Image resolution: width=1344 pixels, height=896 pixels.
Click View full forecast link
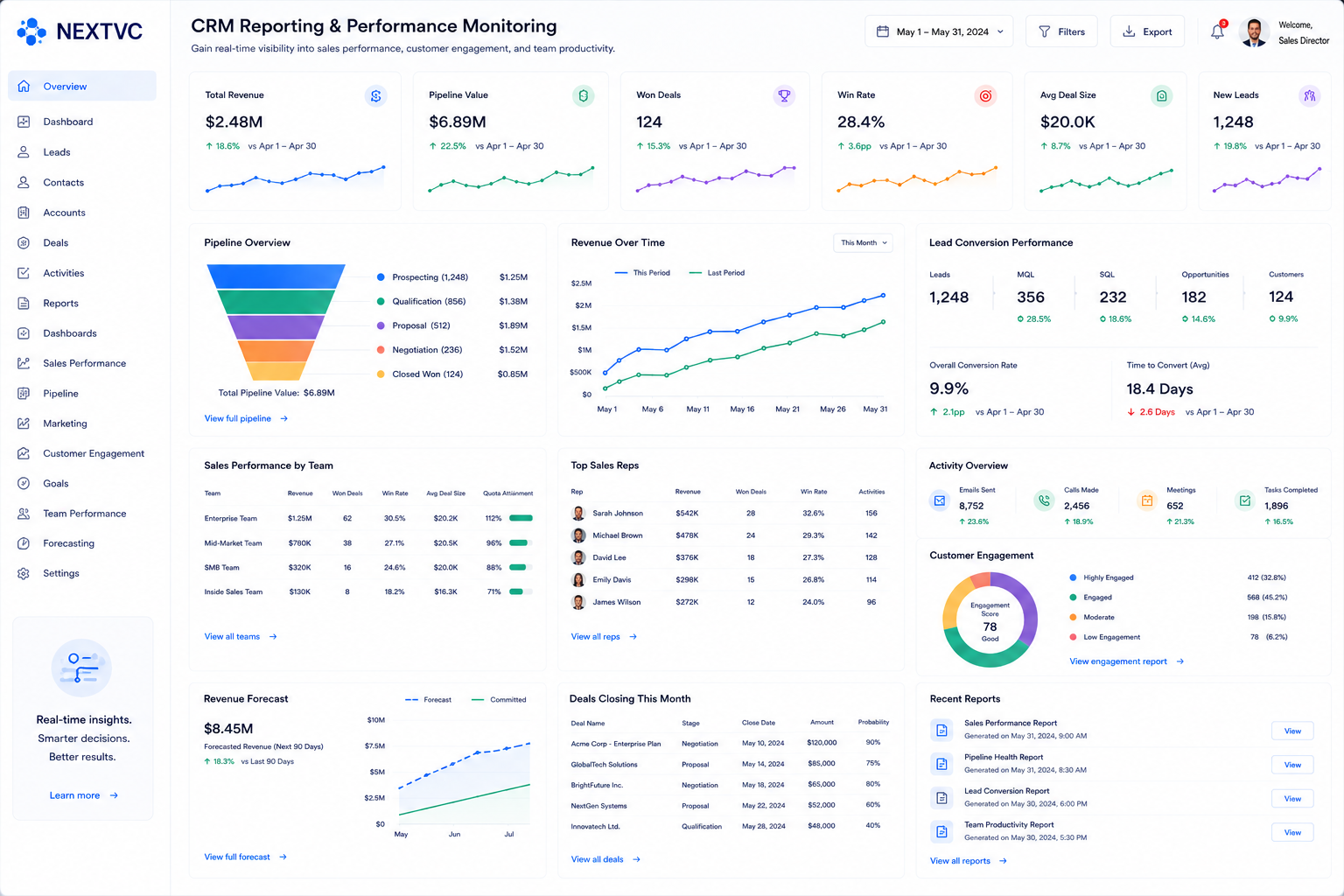(x=245, y=857)
